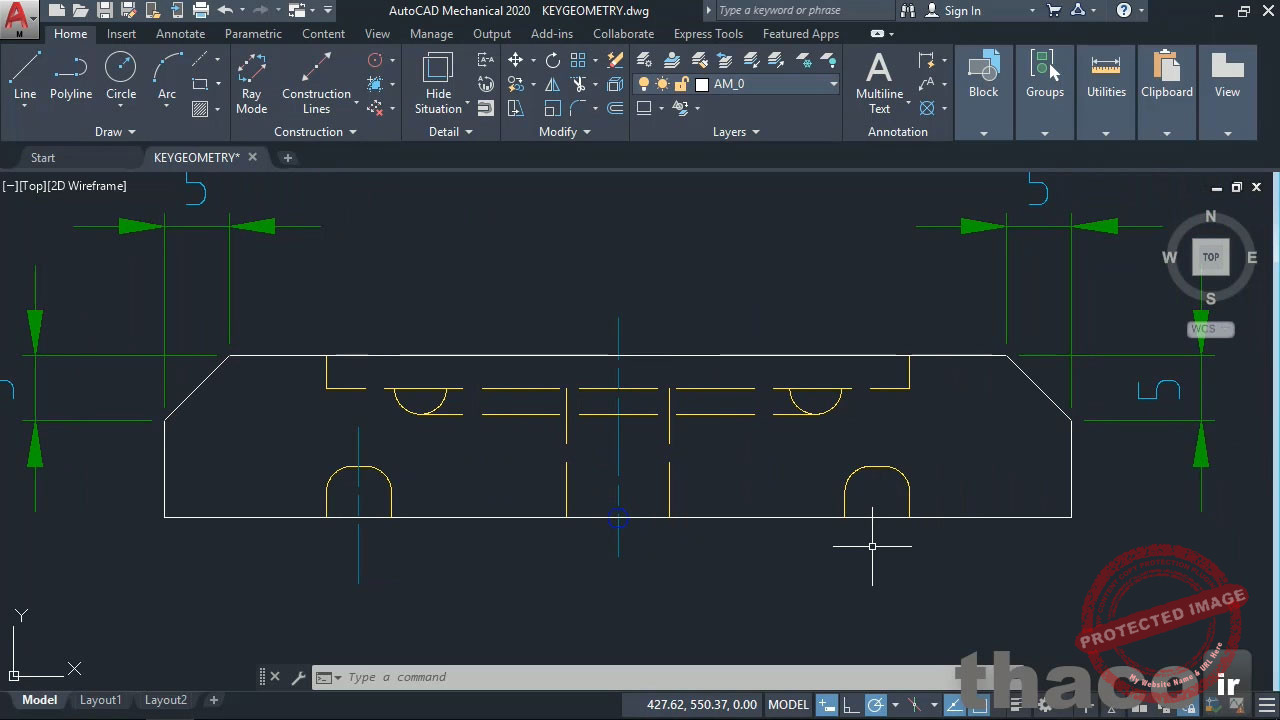
Task: Select the Move tool in Modify panel
Action: 515,60
